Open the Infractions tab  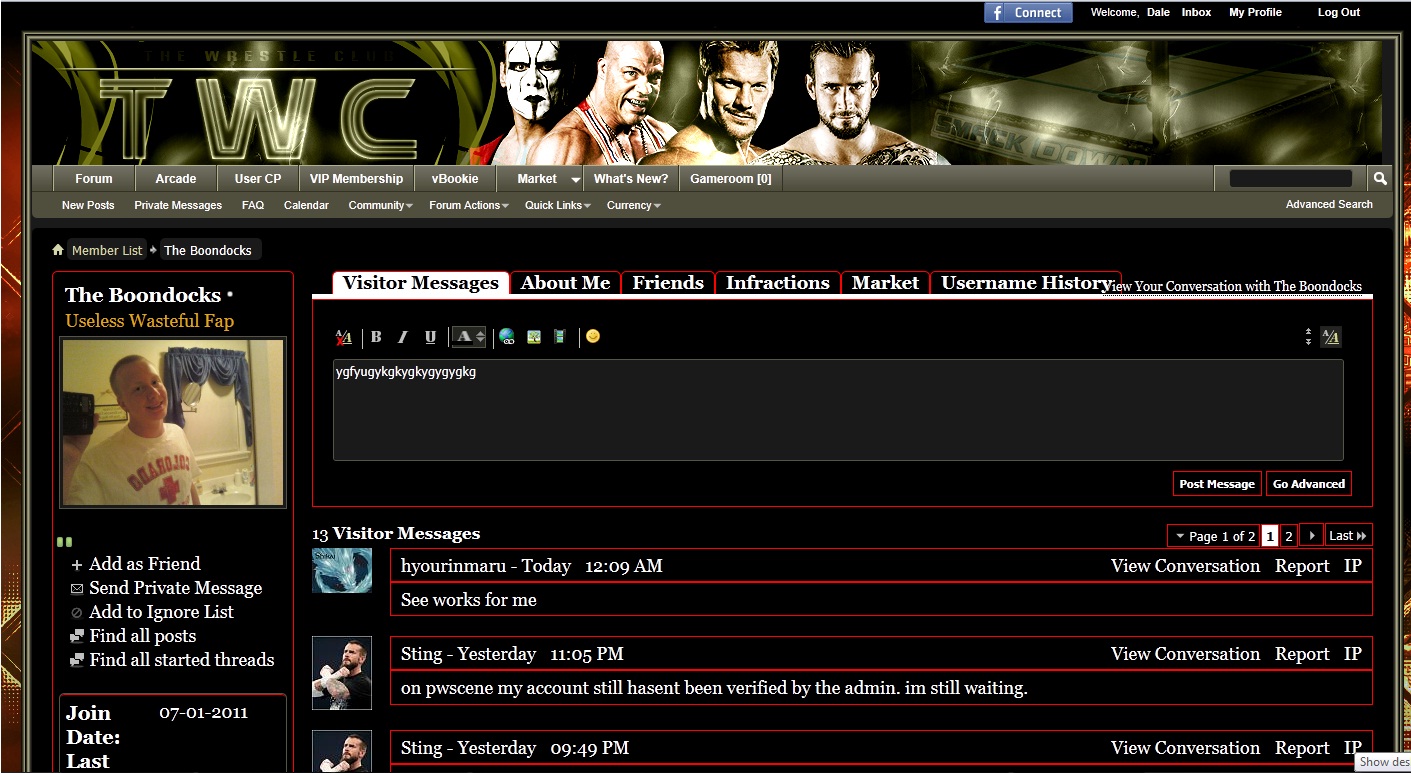tap(777, 283)
